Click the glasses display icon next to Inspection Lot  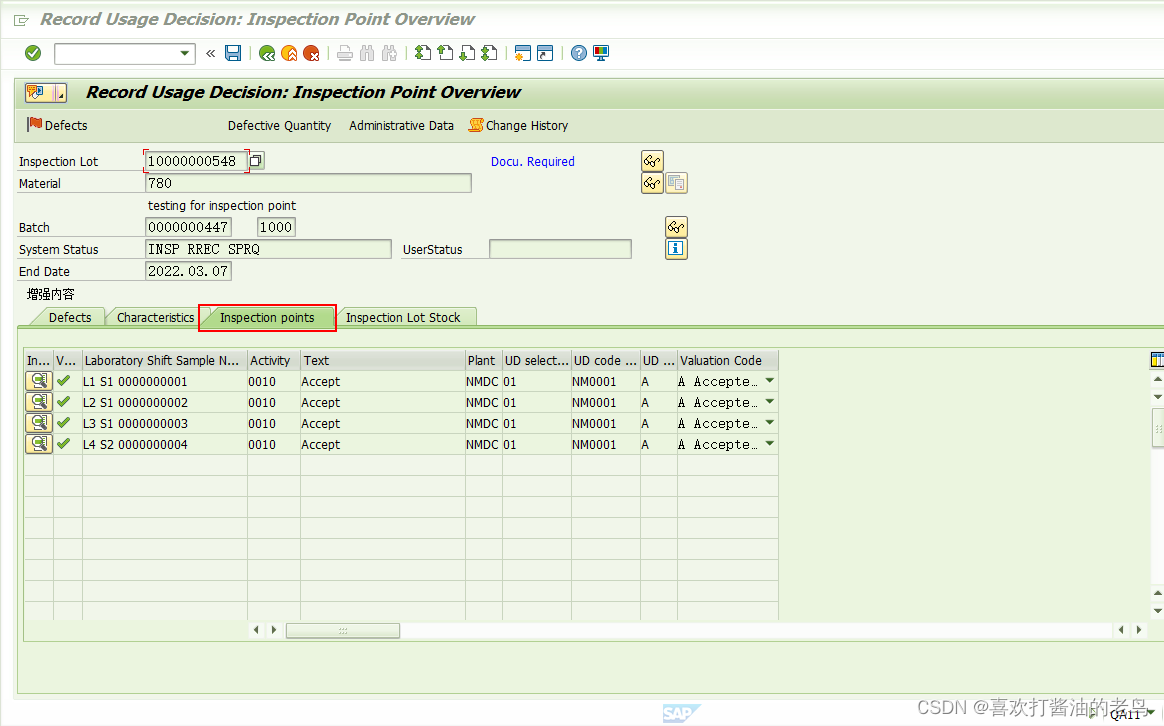click(x=651, y=160)
